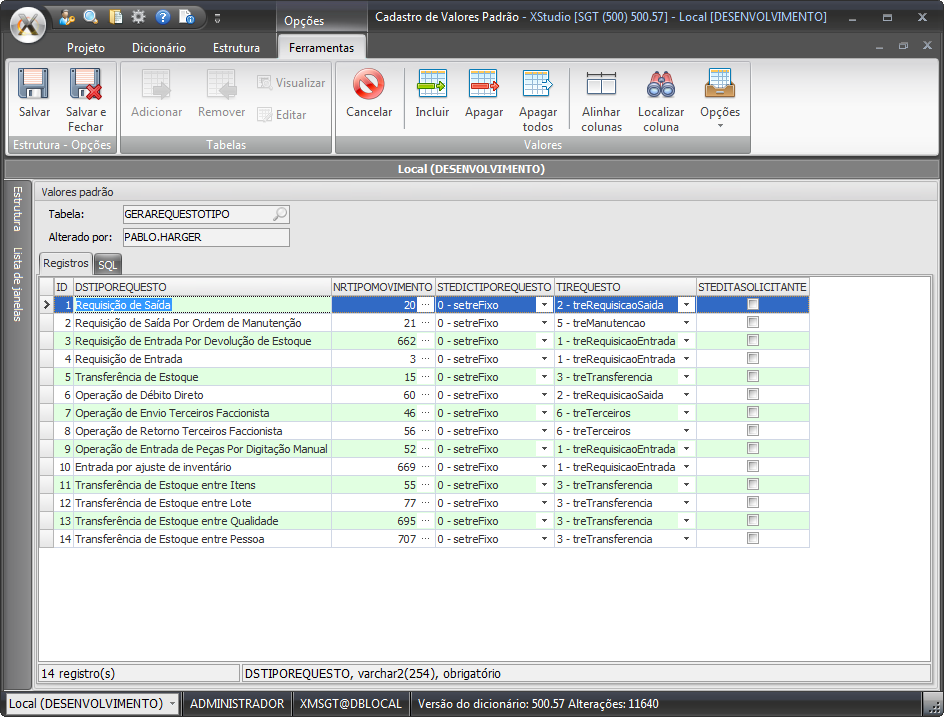This screenshot has width=944, height=717.
Task: Click the red Cancelar icon
Action: click(x=368, y=84)
